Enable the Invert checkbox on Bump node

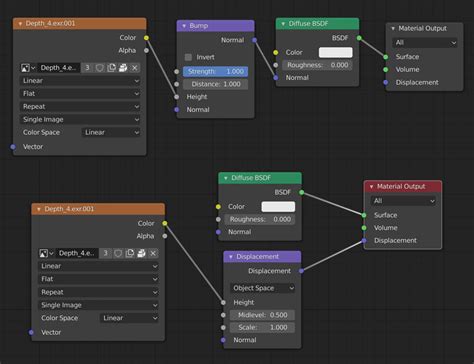click(188, 57)
